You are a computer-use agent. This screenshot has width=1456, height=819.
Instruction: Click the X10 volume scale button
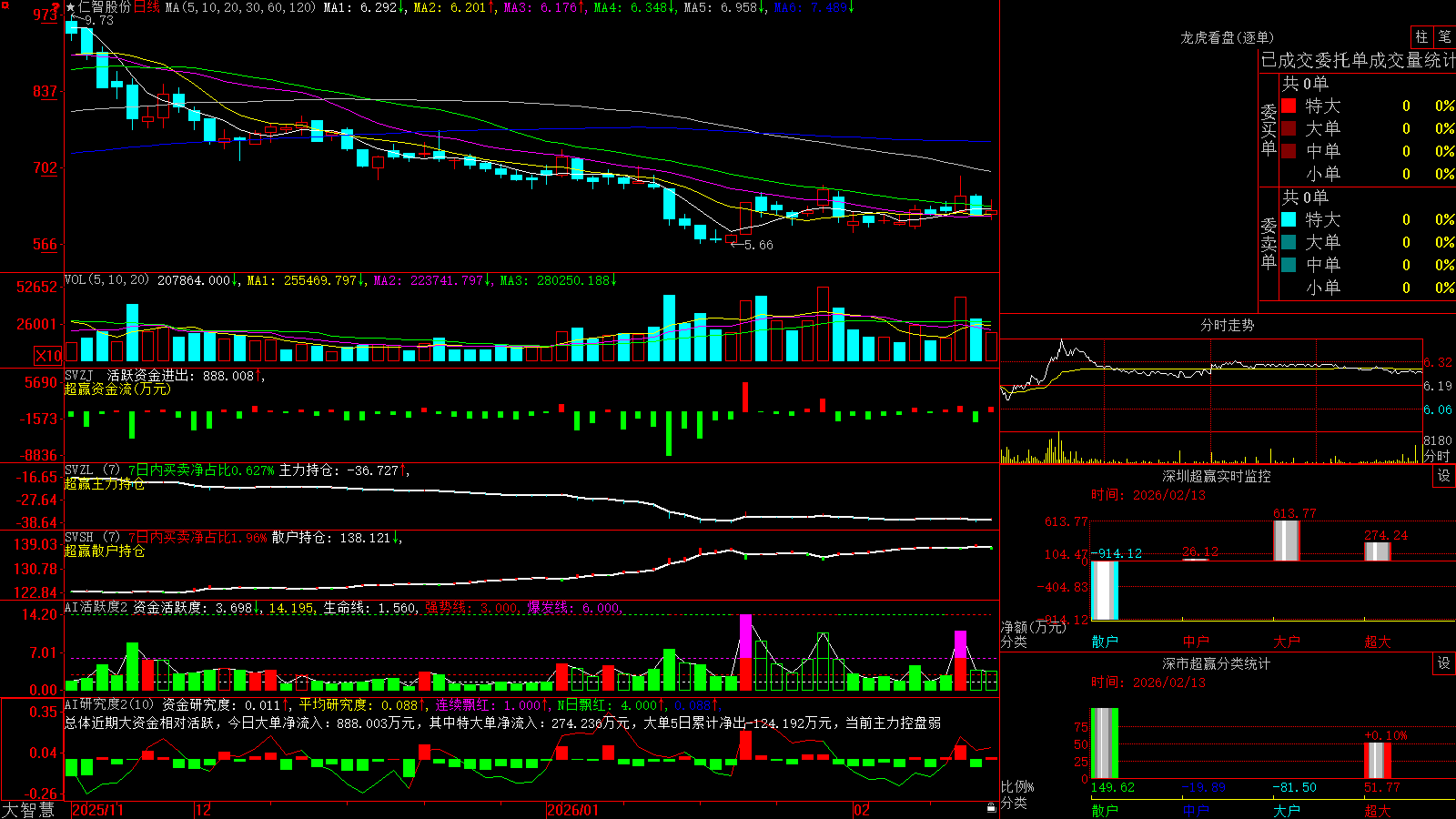tap(48, 356)
